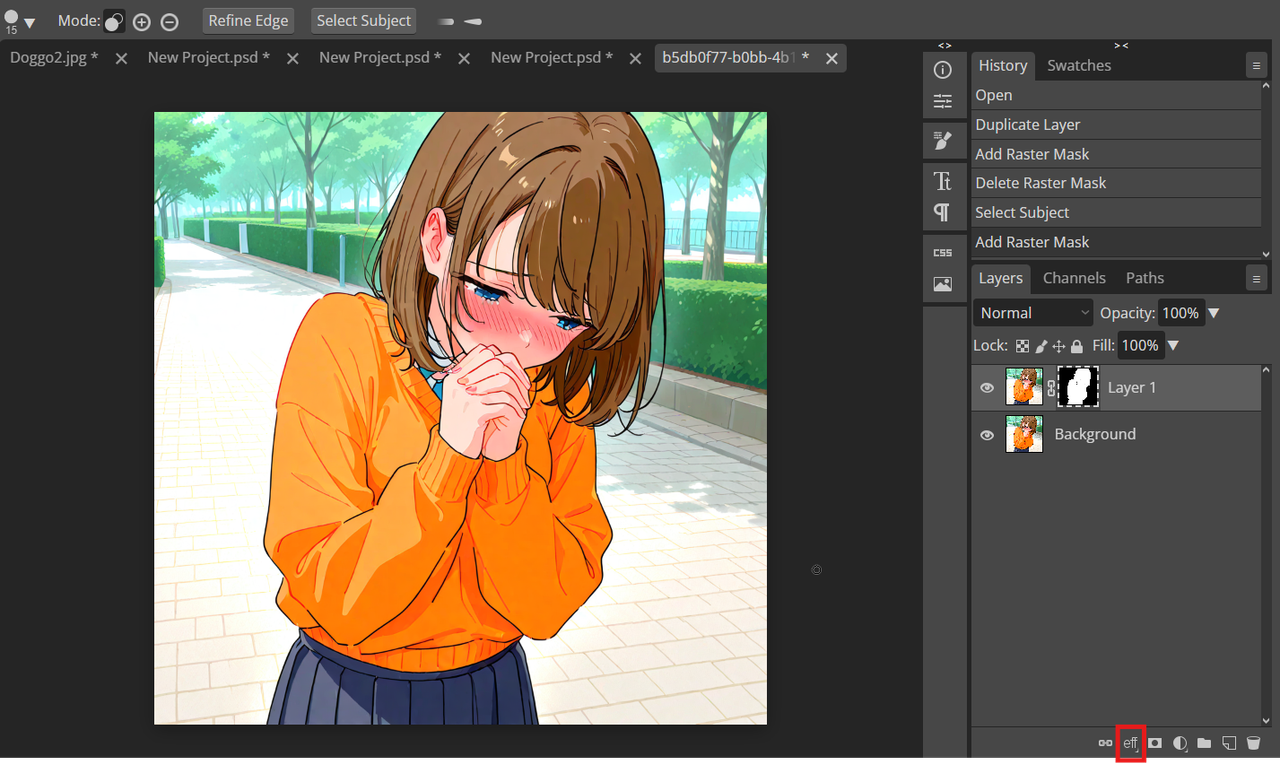This screenshot has height=763, width=1280.
Task: Switch to the History tab
Action: [x=1003, y=65]
